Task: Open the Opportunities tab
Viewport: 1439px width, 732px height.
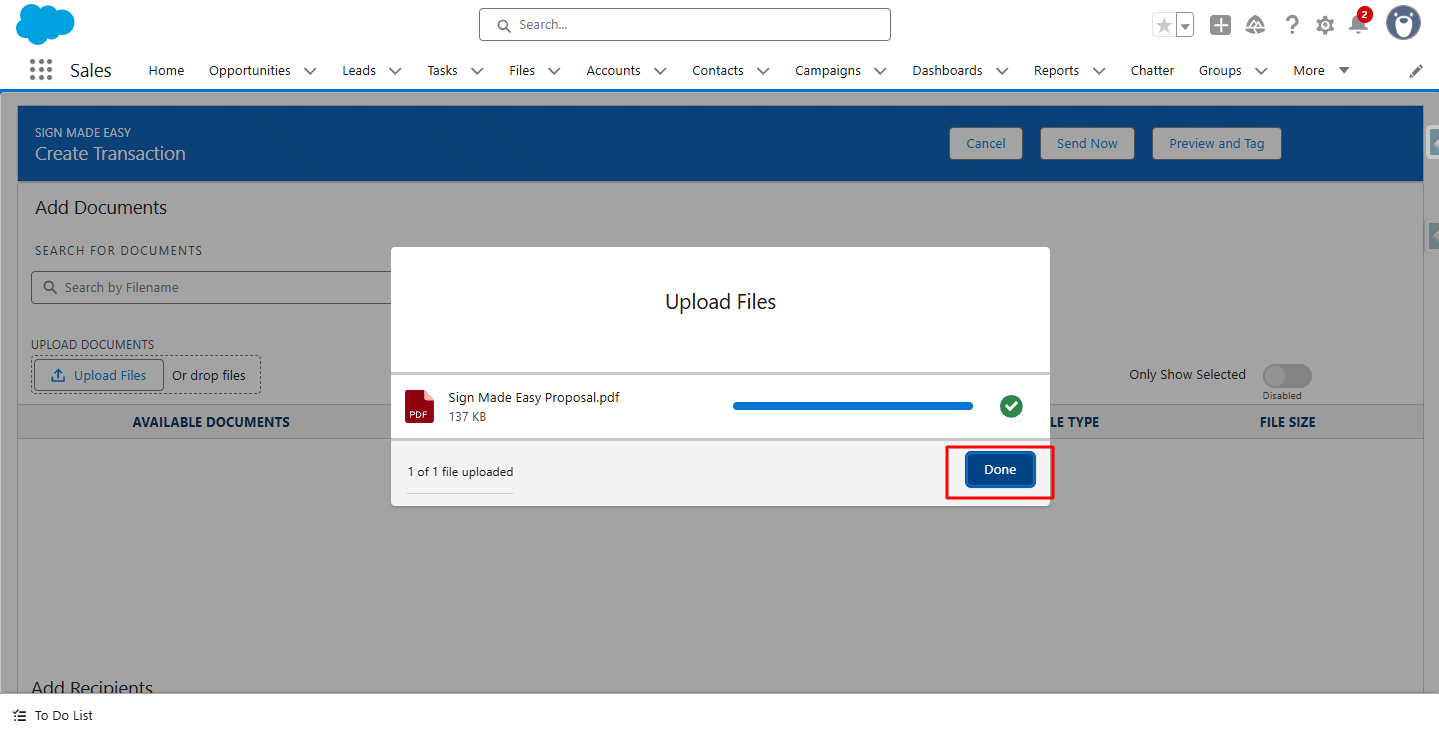Action: click(250, 71)
